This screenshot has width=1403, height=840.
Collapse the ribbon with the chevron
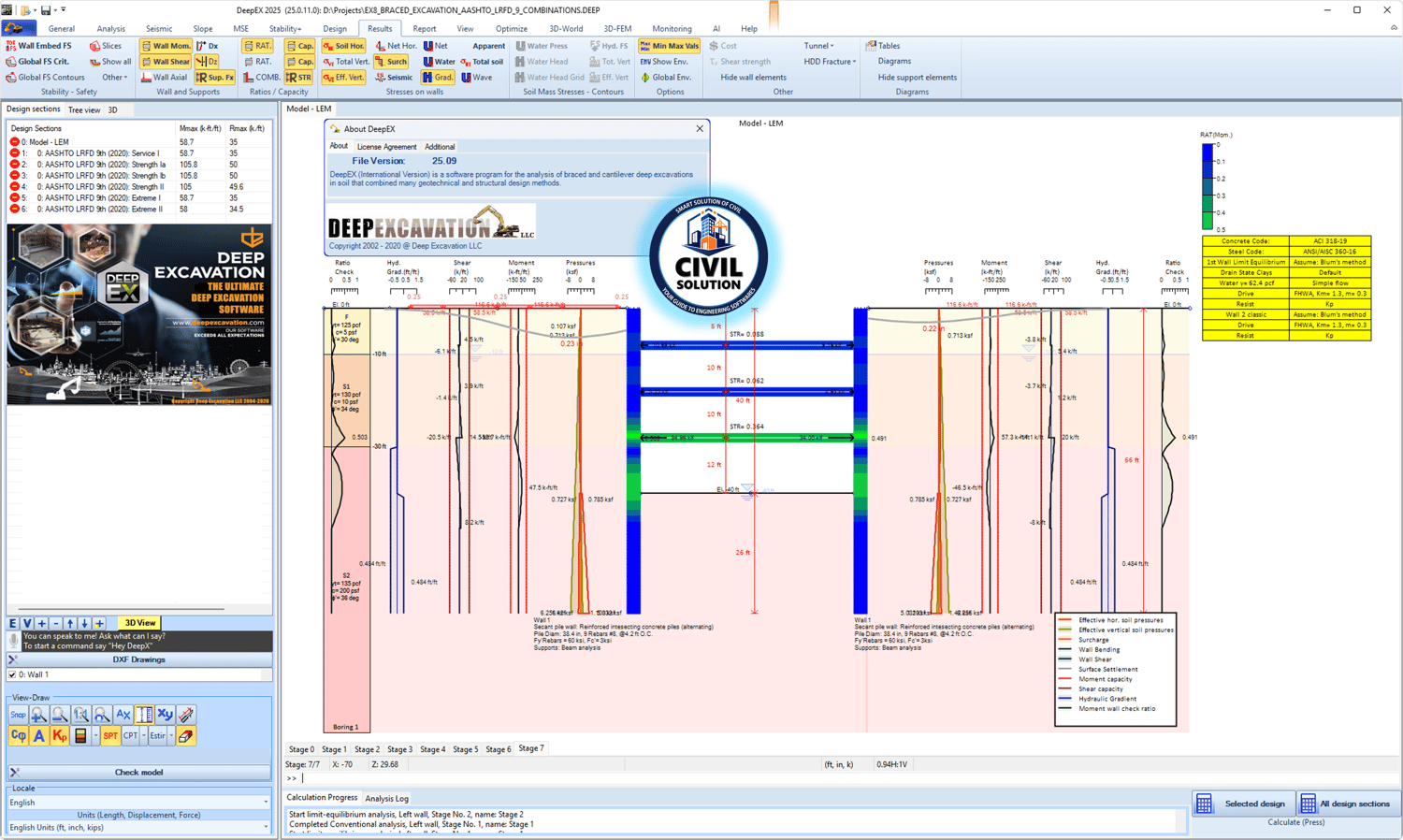click(1394, 28)
